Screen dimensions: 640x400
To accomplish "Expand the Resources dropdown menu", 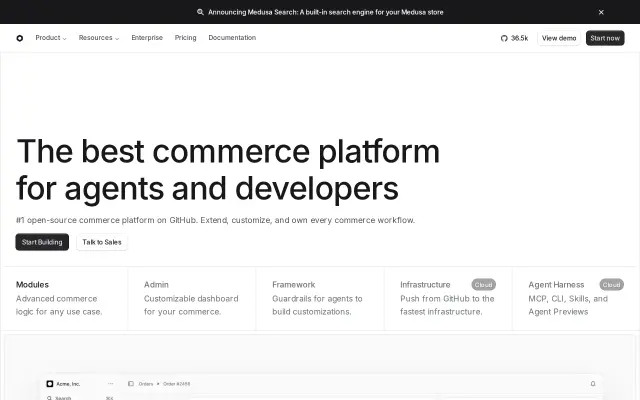I will 99,38.
